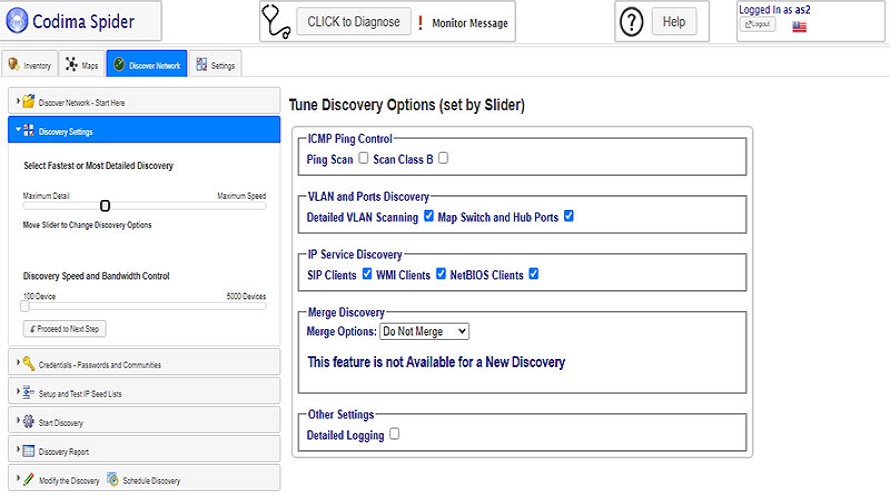Click the CLICK to Diagnose button

[354, 22]
